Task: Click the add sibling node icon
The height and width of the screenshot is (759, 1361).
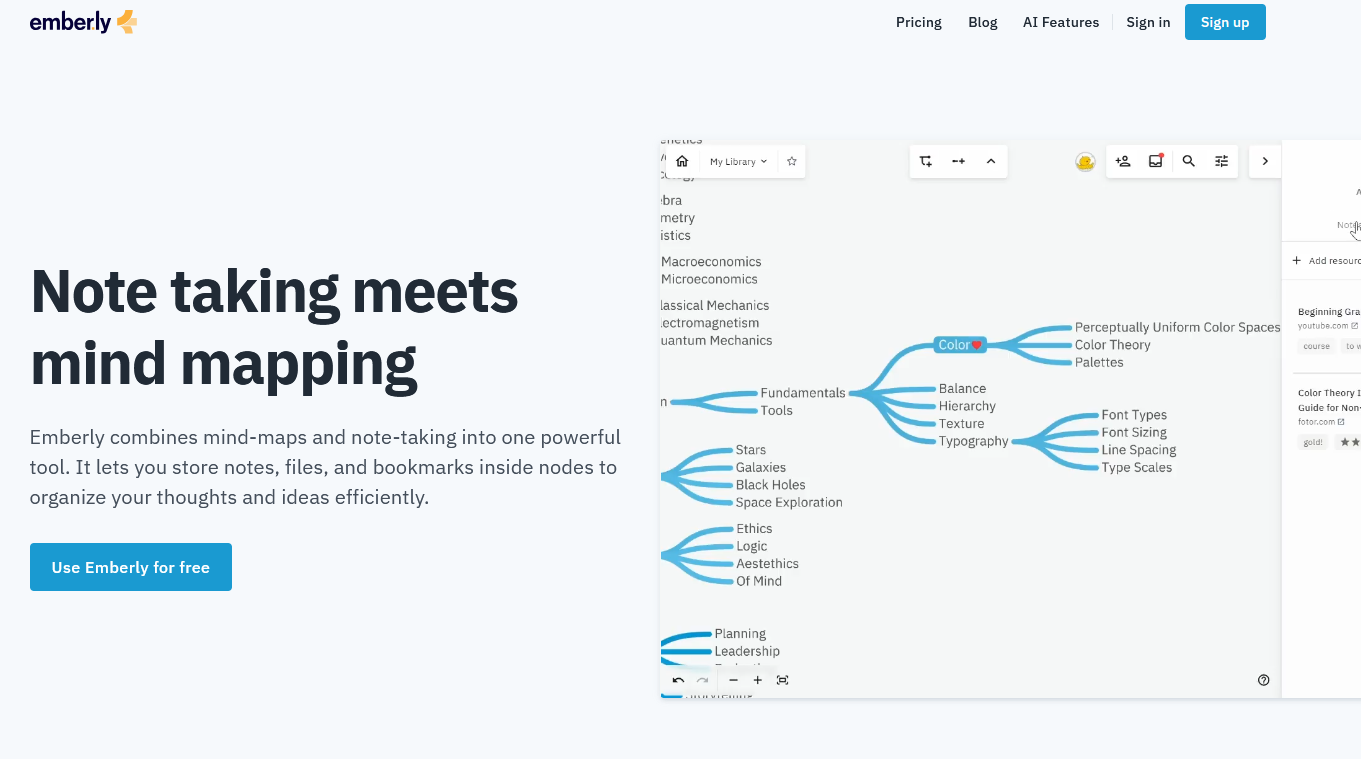Action: (958, 161)
